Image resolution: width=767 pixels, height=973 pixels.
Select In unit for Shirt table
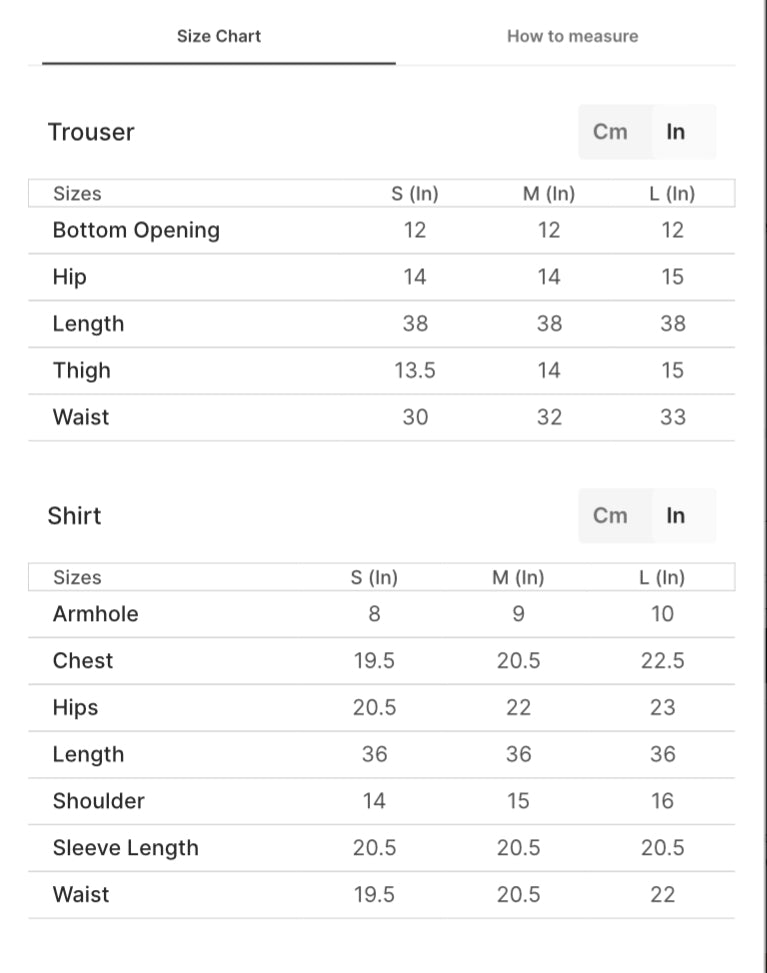coord(676,516)
